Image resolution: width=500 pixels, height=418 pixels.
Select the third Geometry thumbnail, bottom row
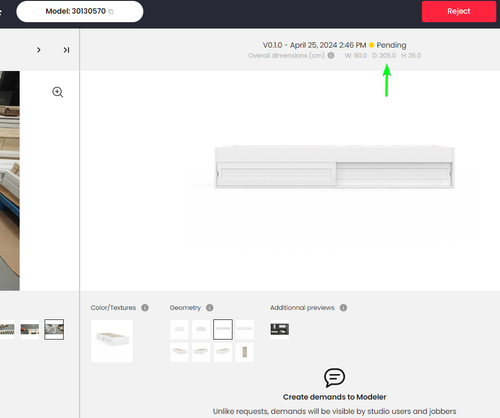[223, 352]
